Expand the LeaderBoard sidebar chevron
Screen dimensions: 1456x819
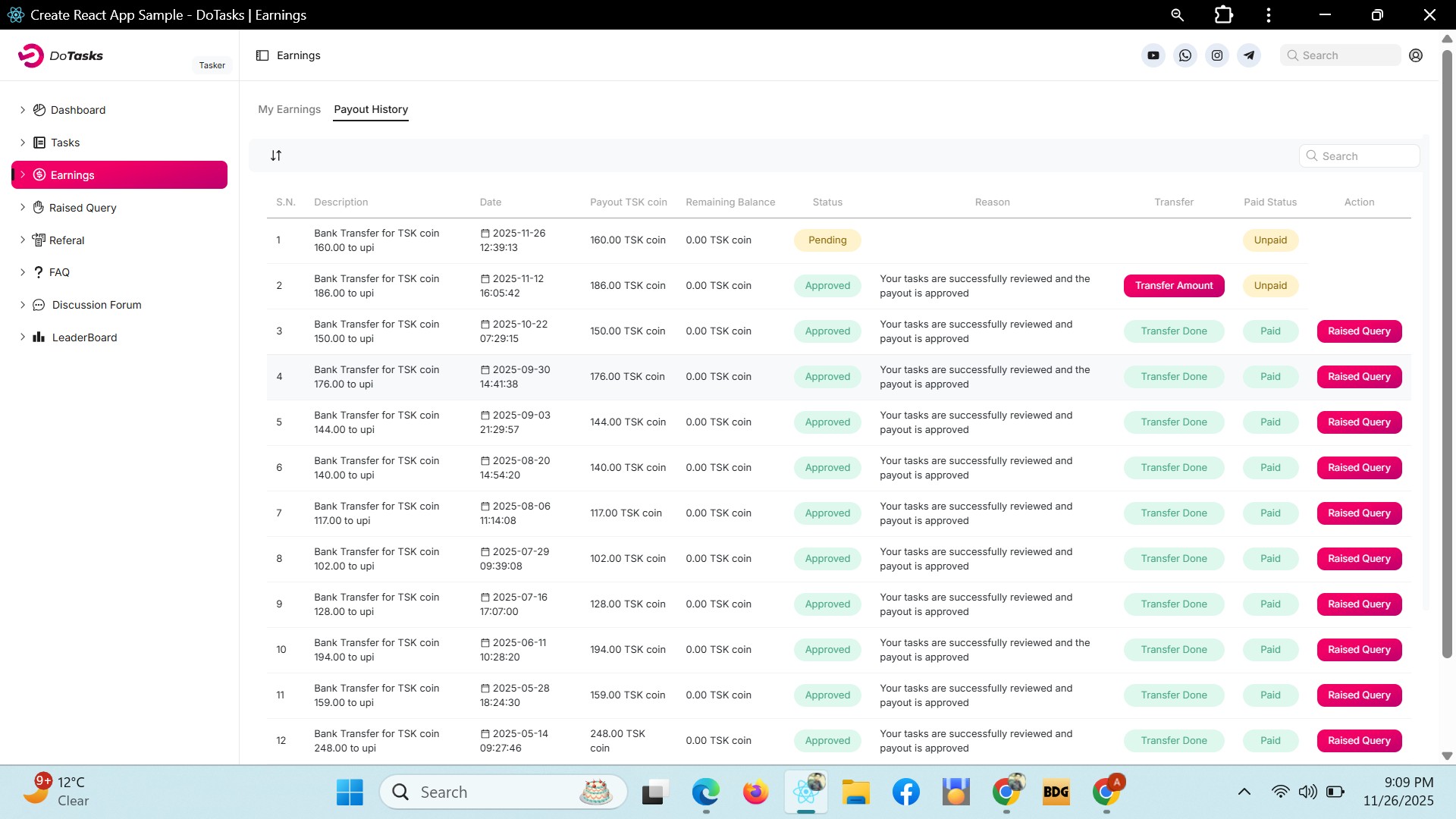[23, 337]
